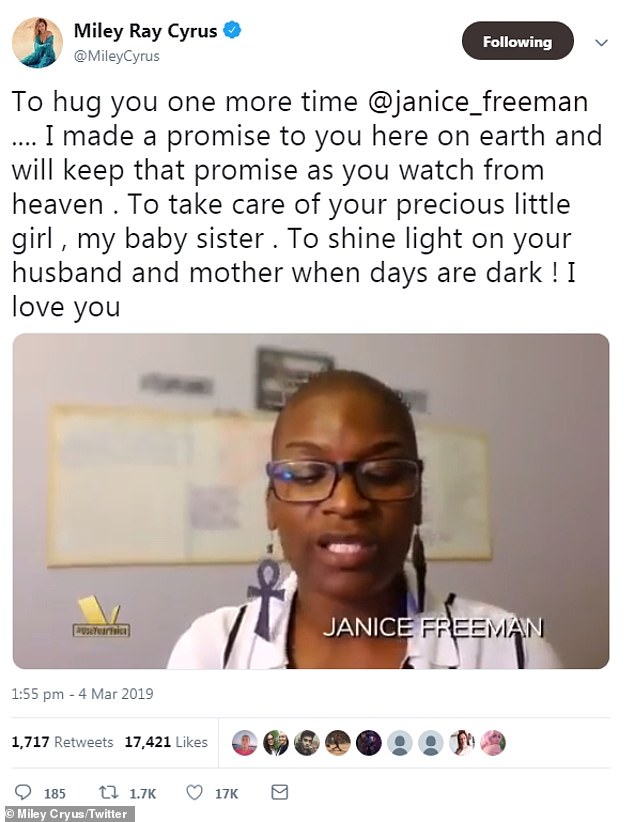
Task: Click the reply speech bubble icon
Action: (23, 792)
